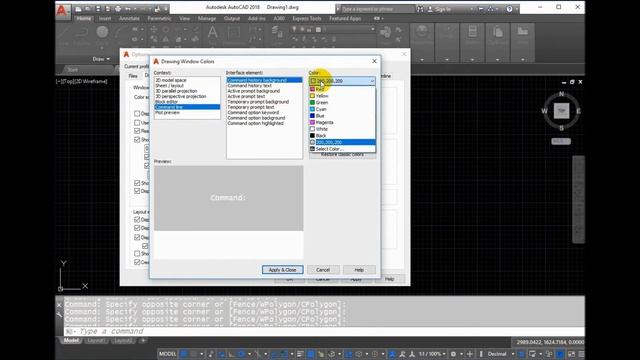
Task: Open Layer Properties icon in the ribbon
Action: [x=278, y=32]
